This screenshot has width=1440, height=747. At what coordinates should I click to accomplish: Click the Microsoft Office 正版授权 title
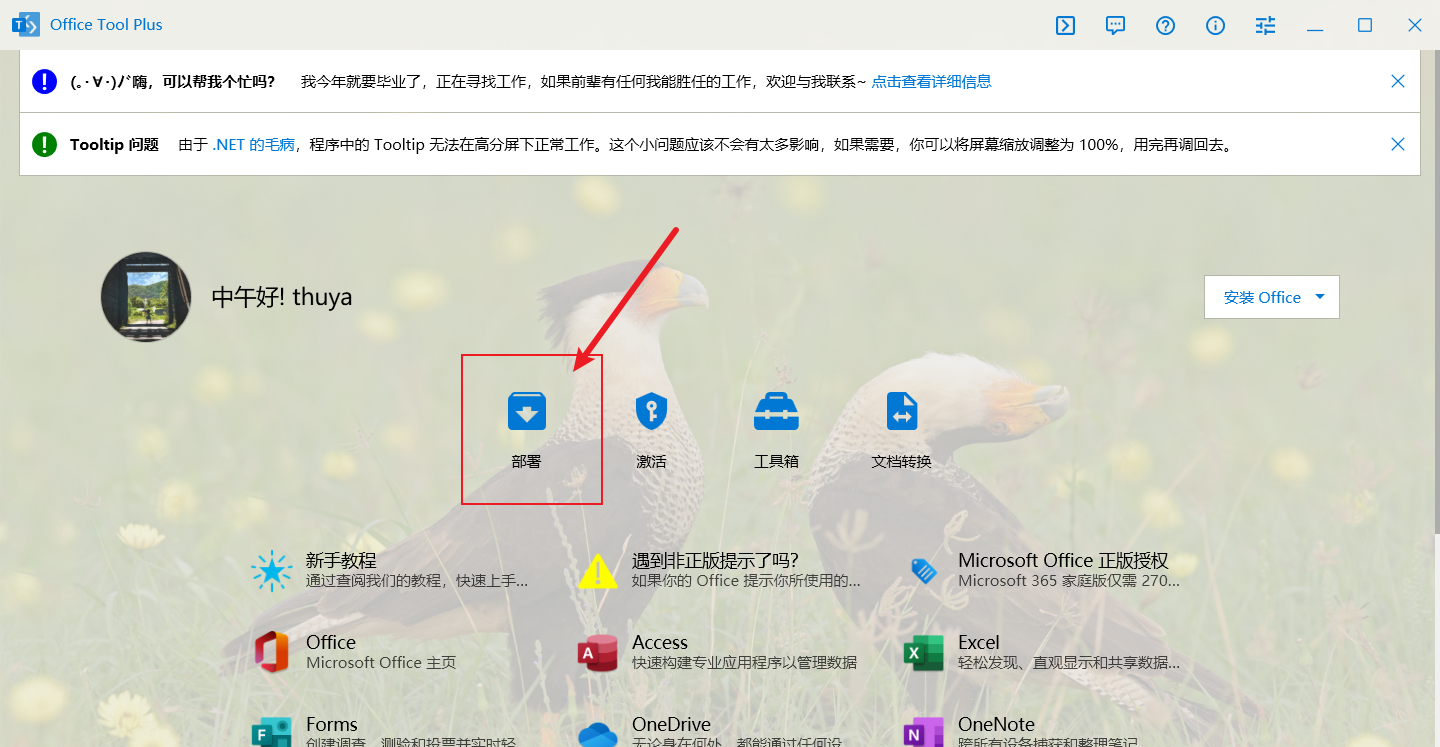tap(1063, 560)
